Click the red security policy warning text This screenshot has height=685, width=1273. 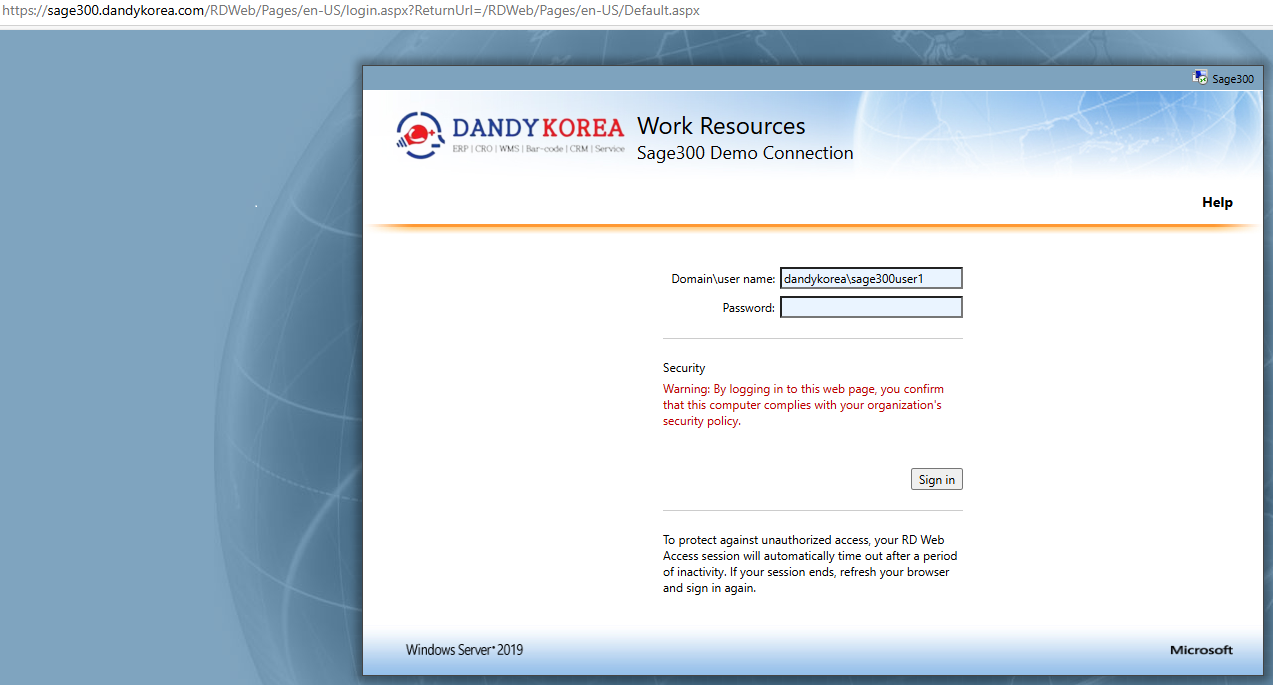(x=803, y=405)
